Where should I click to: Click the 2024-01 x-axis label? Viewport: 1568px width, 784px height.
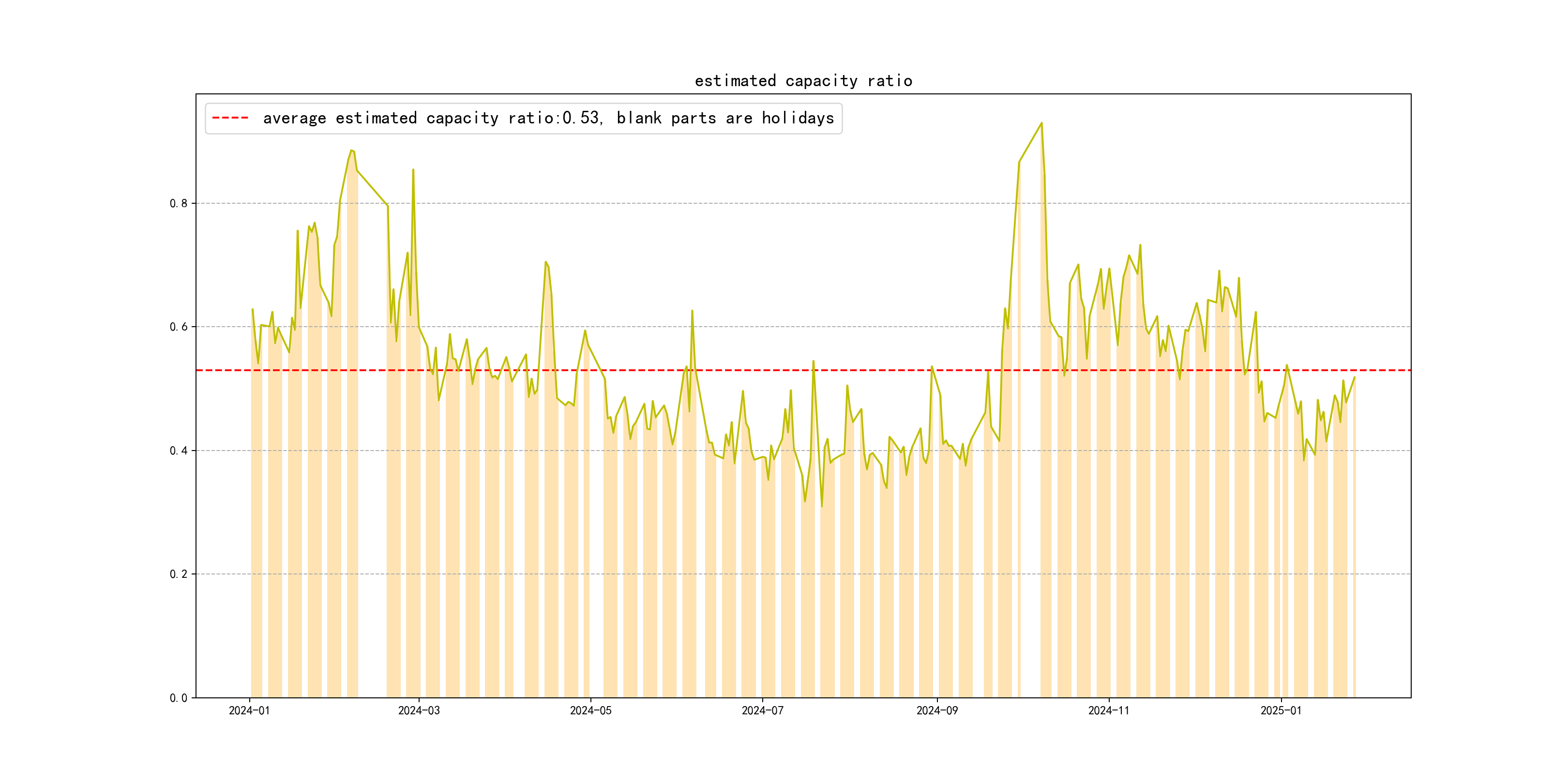point(249,710)
